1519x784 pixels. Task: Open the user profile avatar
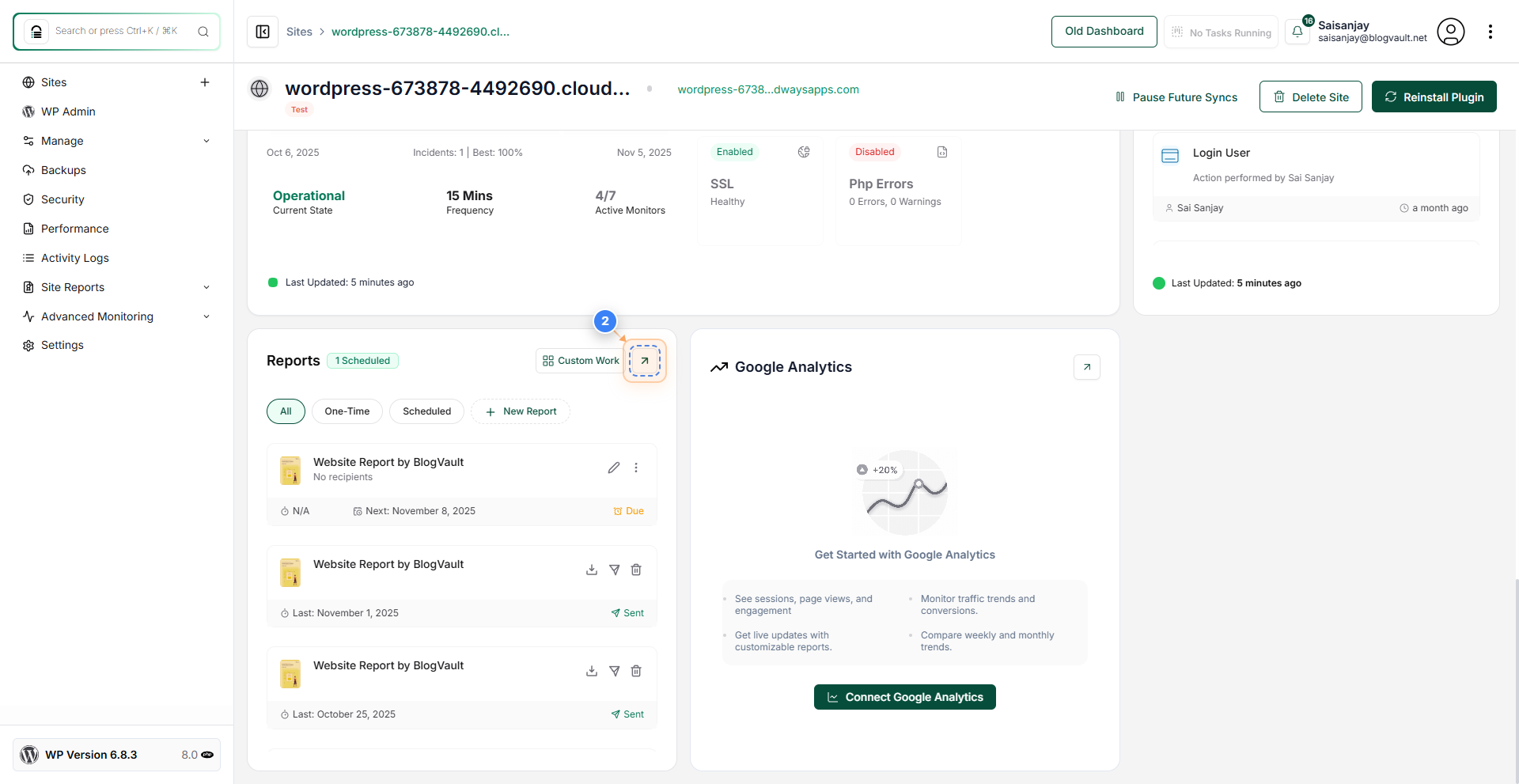click(1451, 32)
